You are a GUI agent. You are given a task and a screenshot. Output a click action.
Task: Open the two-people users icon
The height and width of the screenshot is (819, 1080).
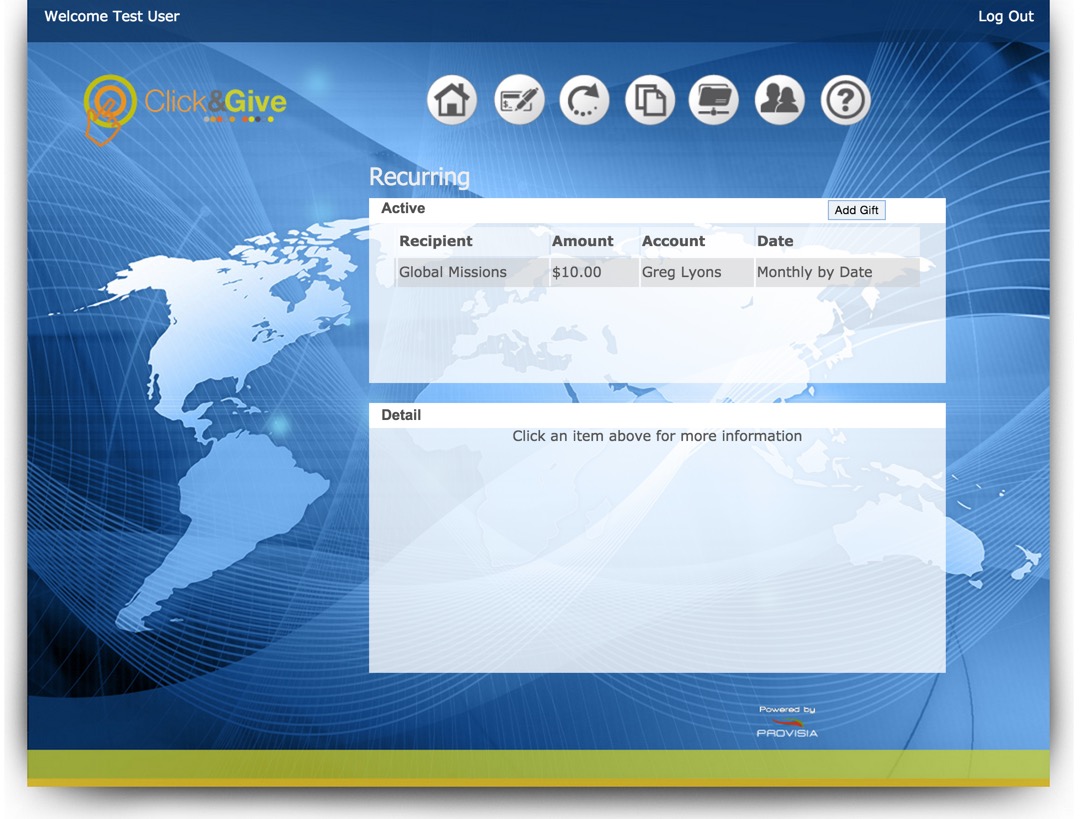pyautogui.click(x=780, y=100)
